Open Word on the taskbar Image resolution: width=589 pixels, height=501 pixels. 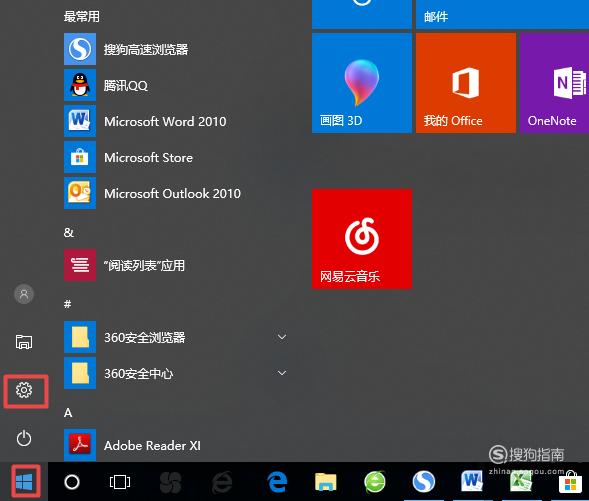point(472,482)
